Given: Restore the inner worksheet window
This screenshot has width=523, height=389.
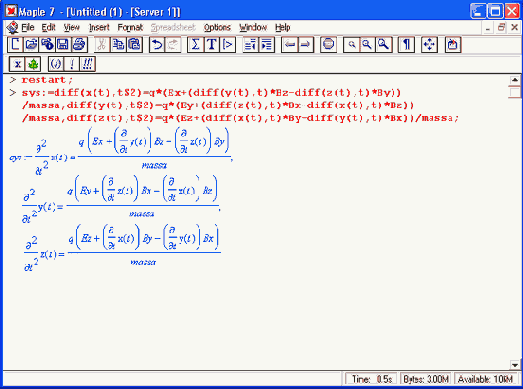Looking at the screenshot, I should [501, 28].
